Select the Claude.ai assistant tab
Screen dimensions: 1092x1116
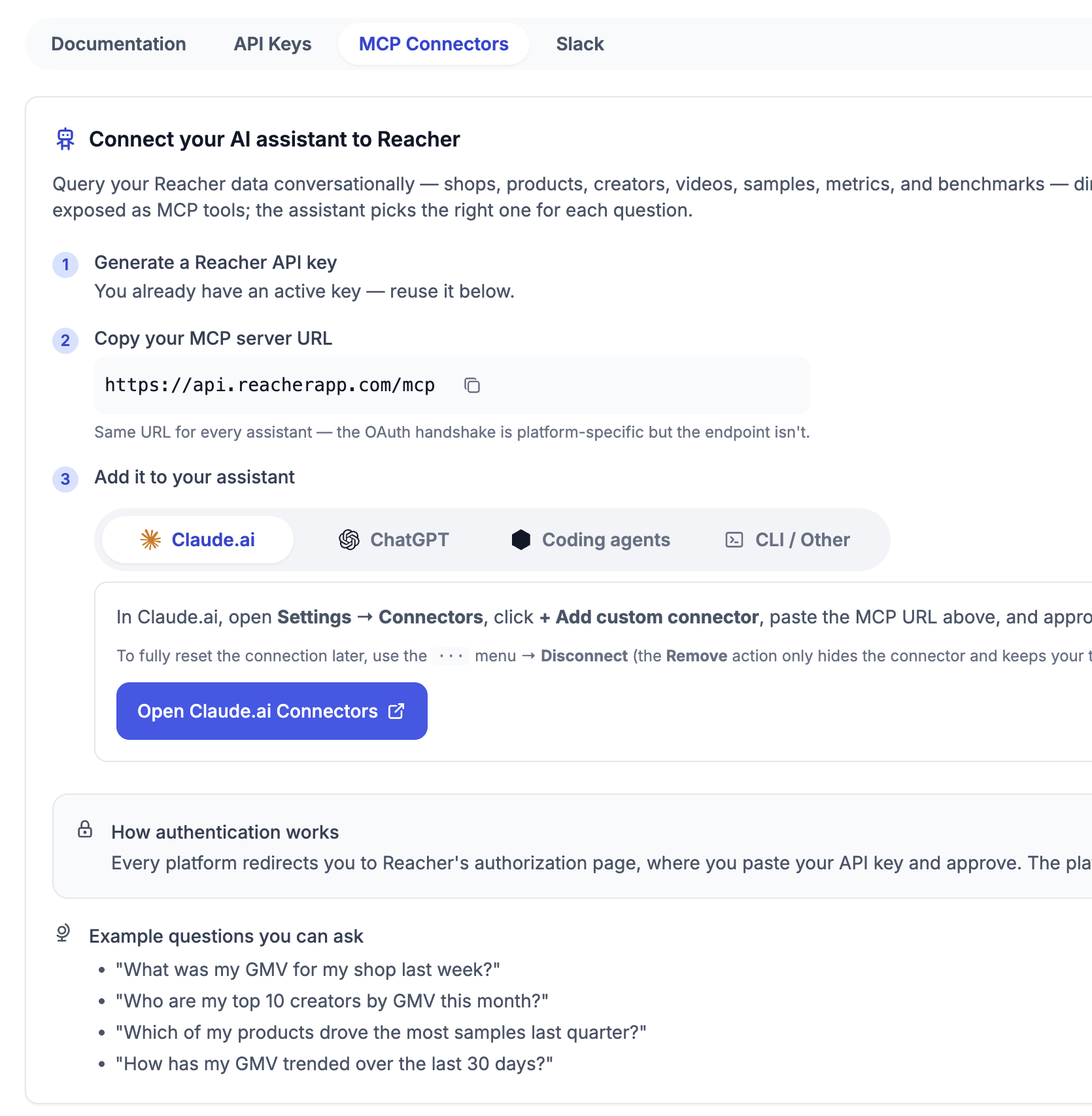[197, 540]
